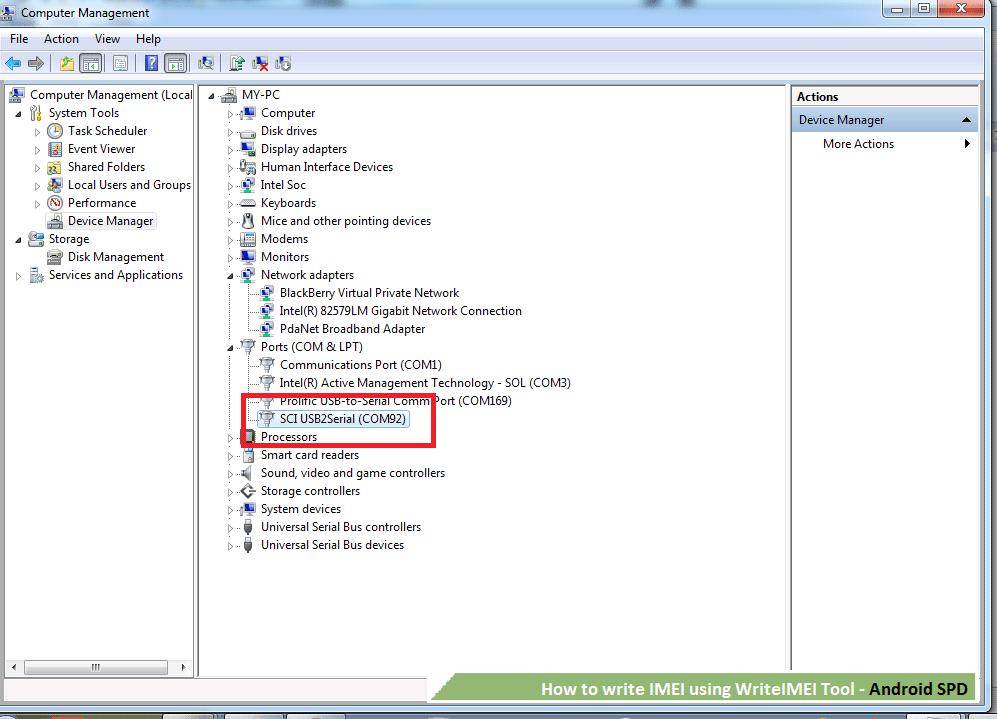
Task: Select the Computer category
Action: 288,113
